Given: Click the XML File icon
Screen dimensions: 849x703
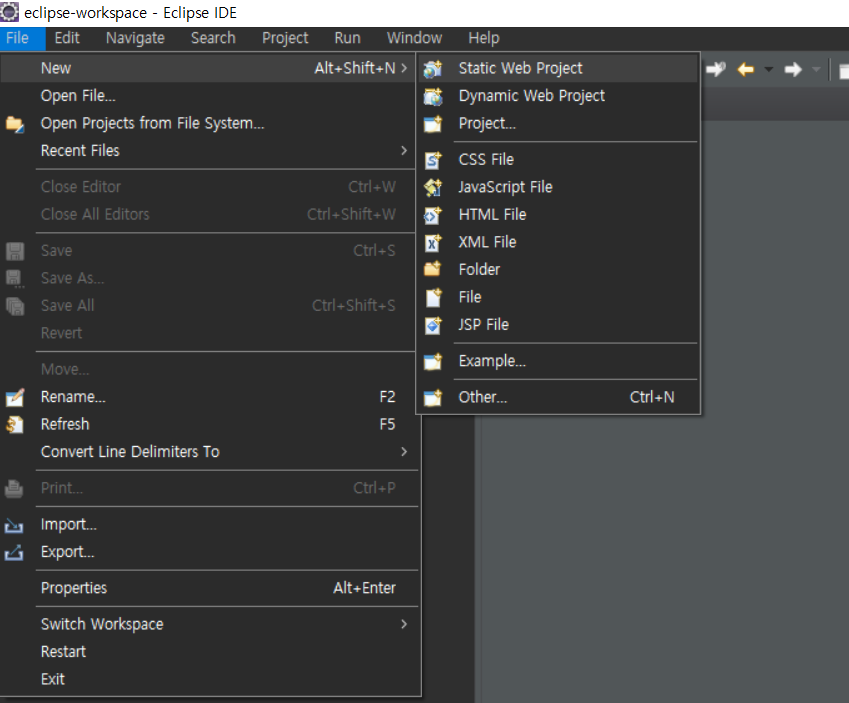Looking at the screenshot, I should (x=433, y=243).
